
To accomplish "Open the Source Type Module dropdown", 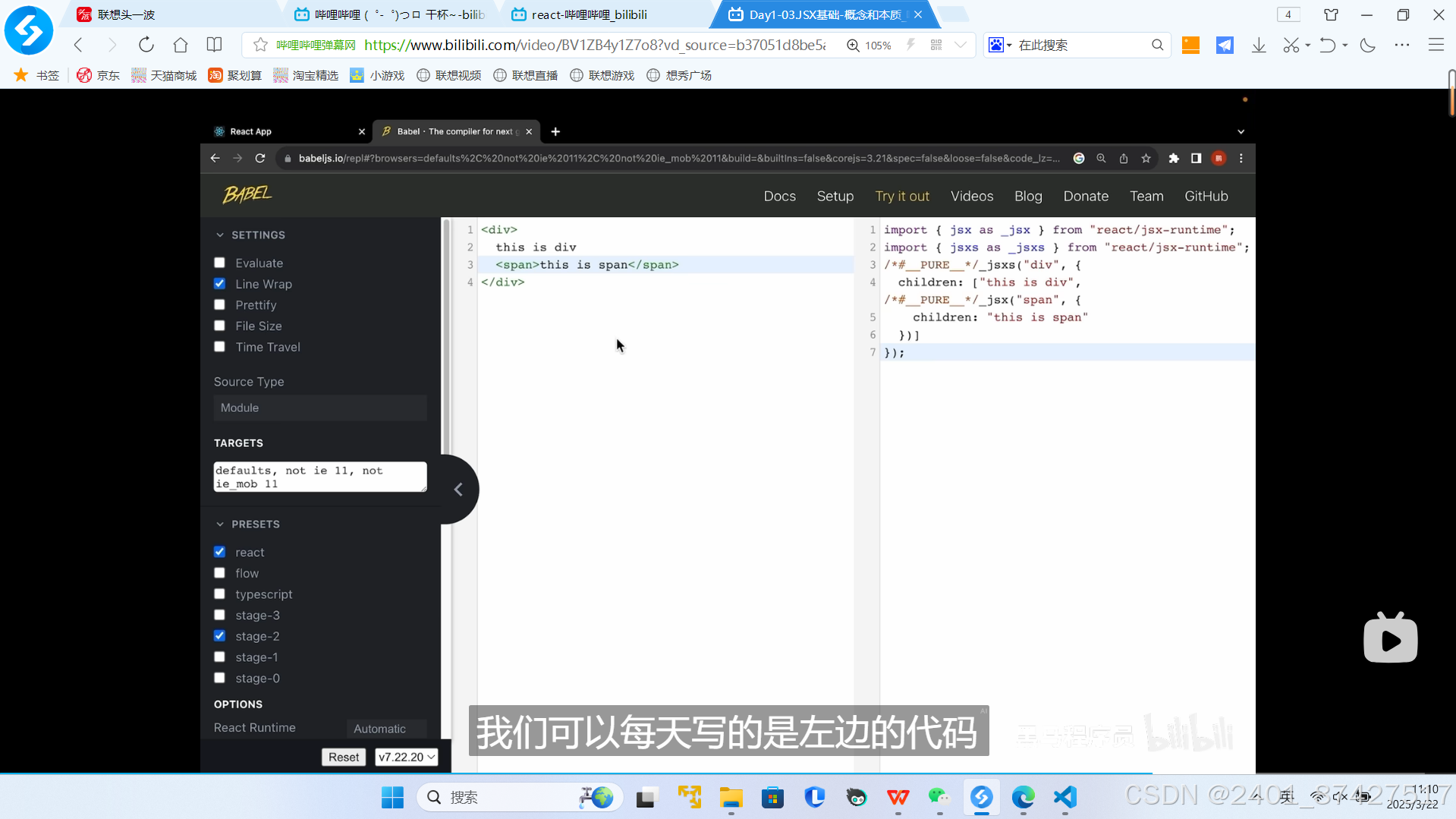I will pos(319,408).
